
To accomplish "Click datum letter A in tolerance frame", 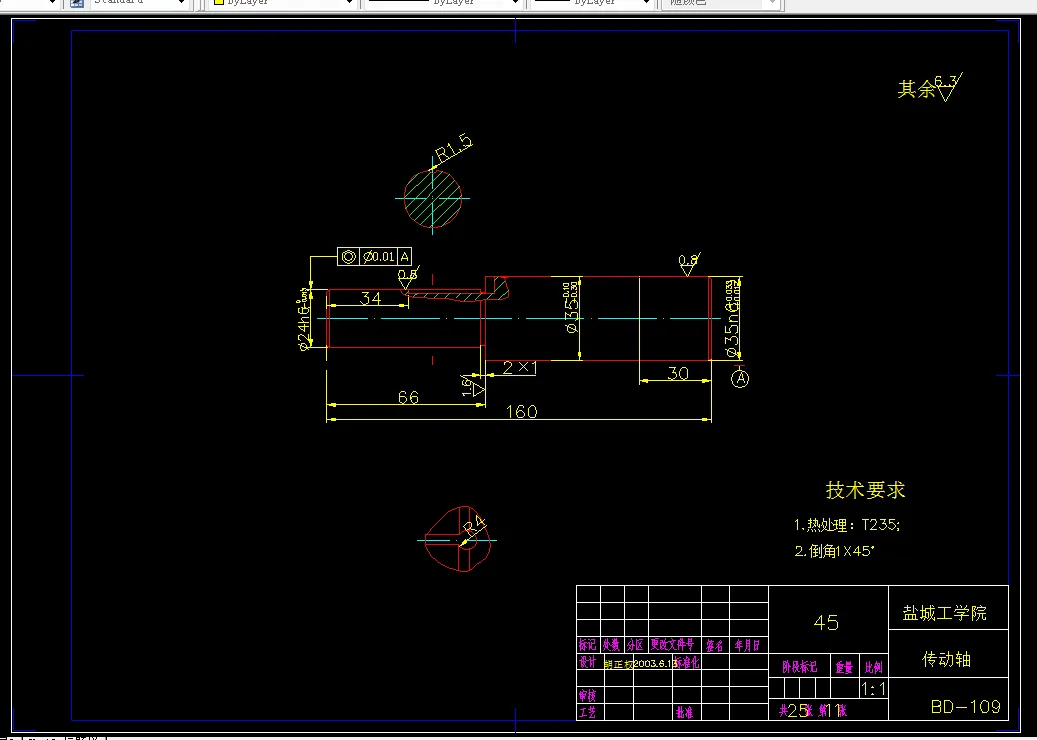I will coord(405,257).
